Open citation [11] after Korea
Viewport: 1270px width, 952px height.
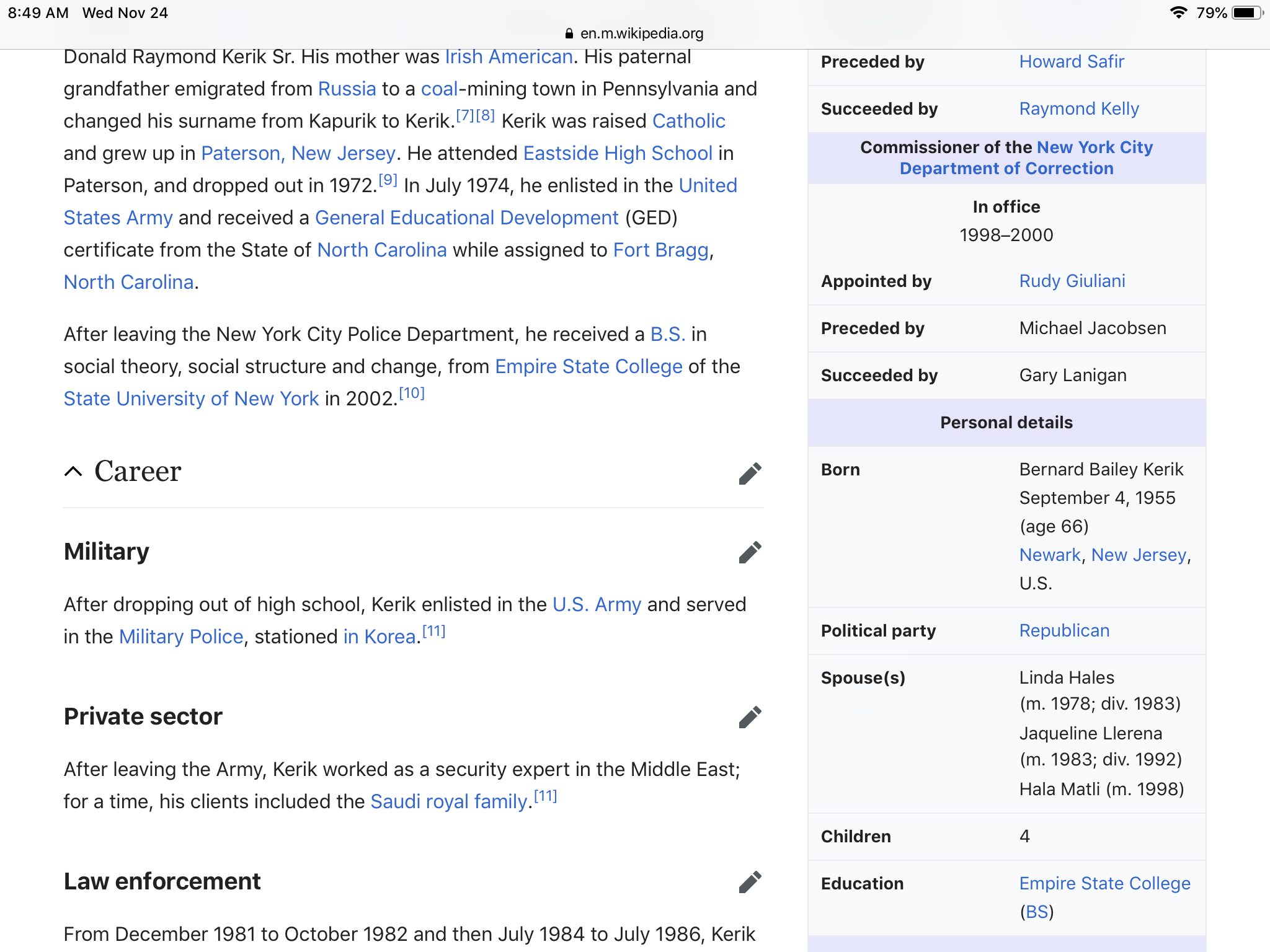click(434, 630)
